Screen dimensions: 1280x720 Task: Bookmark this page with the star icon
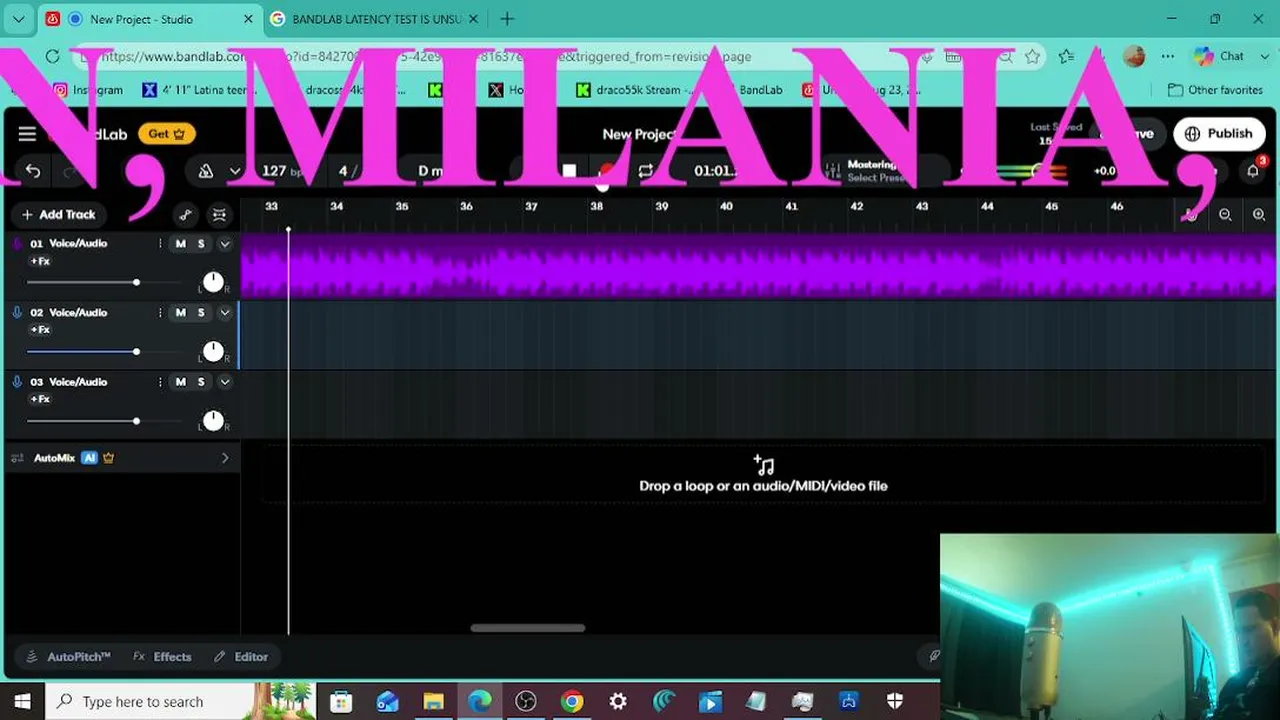pos(1032,56)
